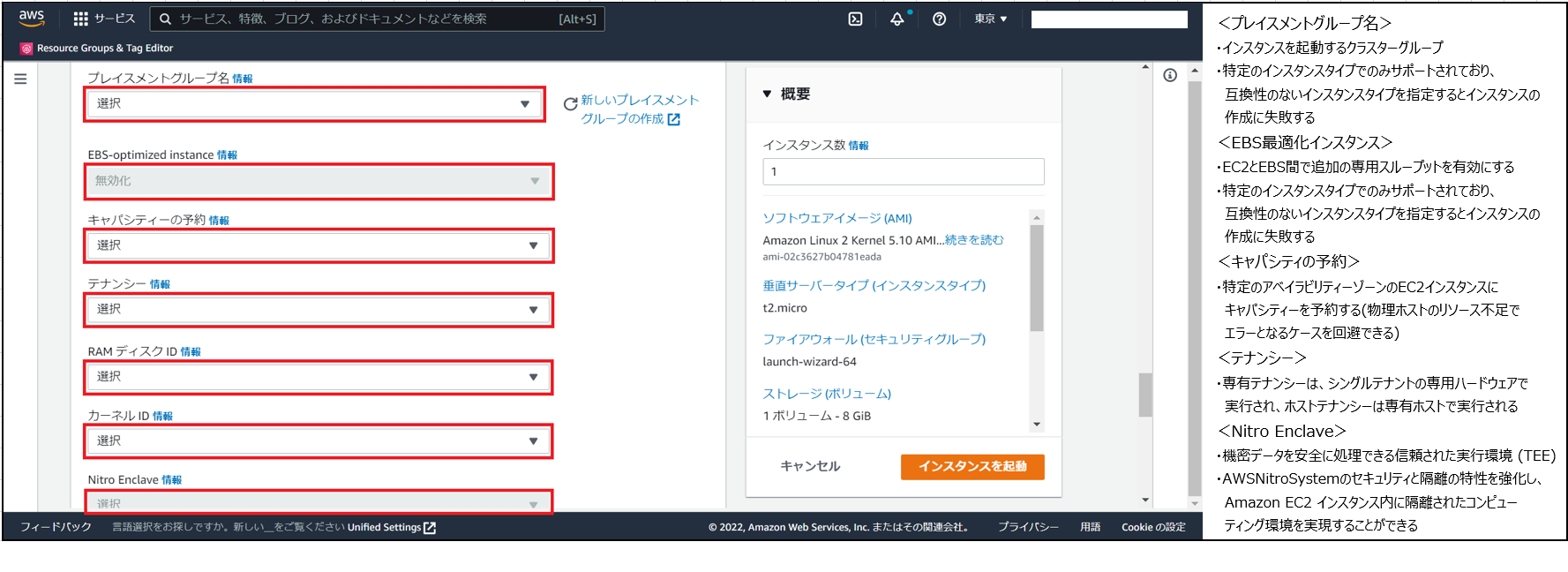Image resolution: width=1568 pixels, height=572 pixels.
Task: Open the キャパシティーの予約 dropdown
Action: pos(318,245)
